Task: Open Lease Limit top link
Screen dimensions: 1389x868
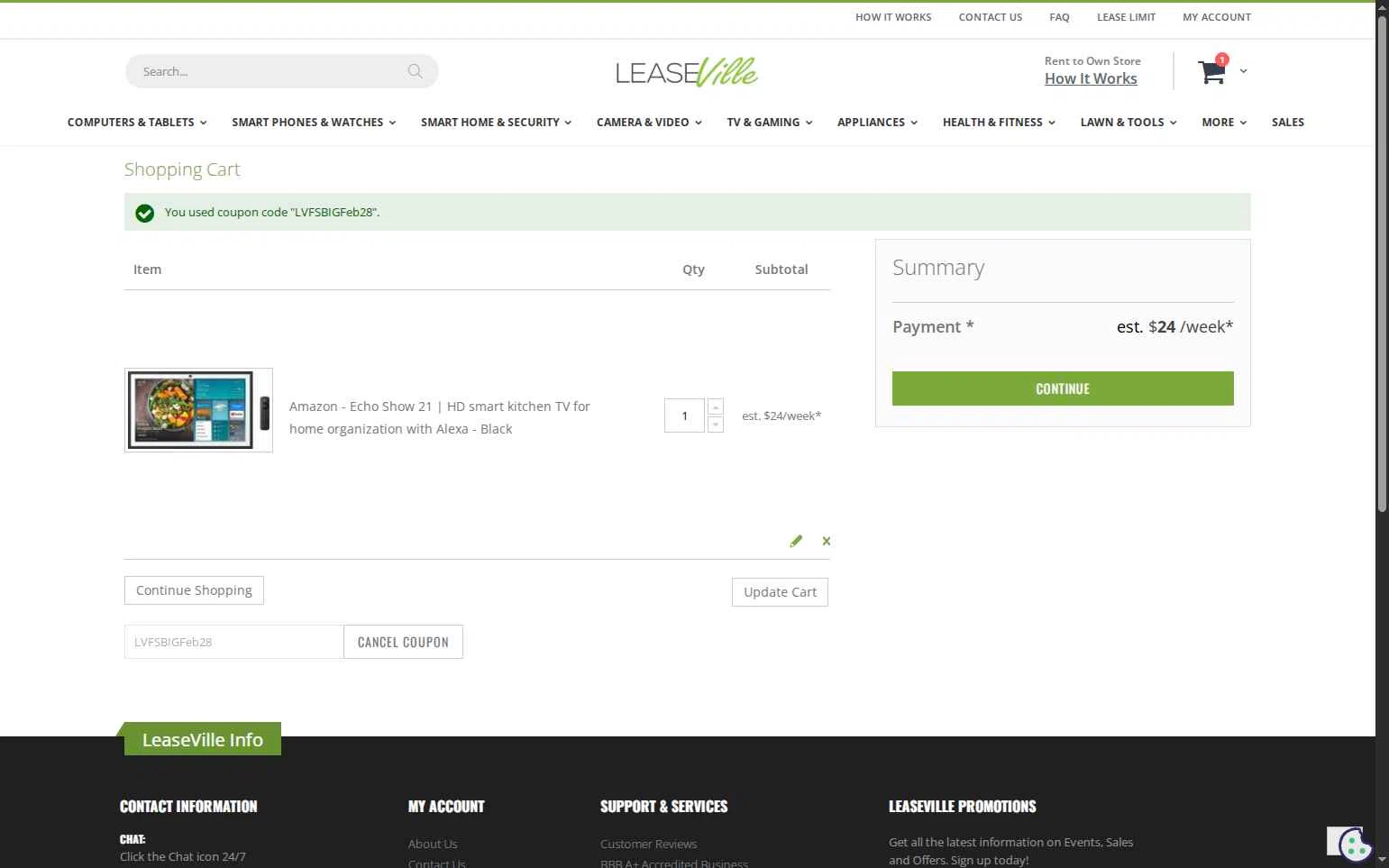Action: click(1126, 17)
